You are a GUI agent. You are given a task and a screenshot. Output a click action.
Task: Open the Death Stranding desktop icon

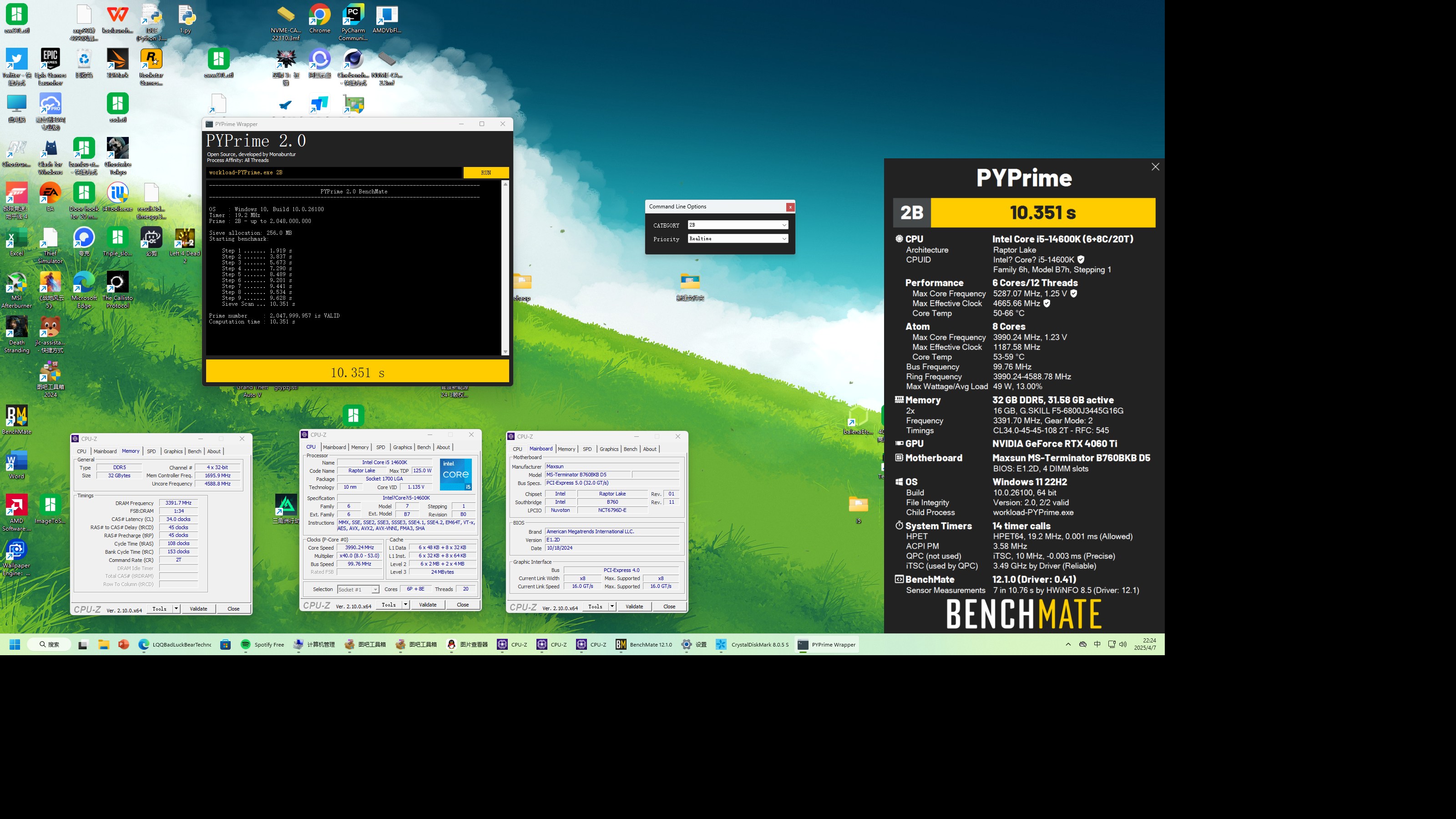[16, 335]
